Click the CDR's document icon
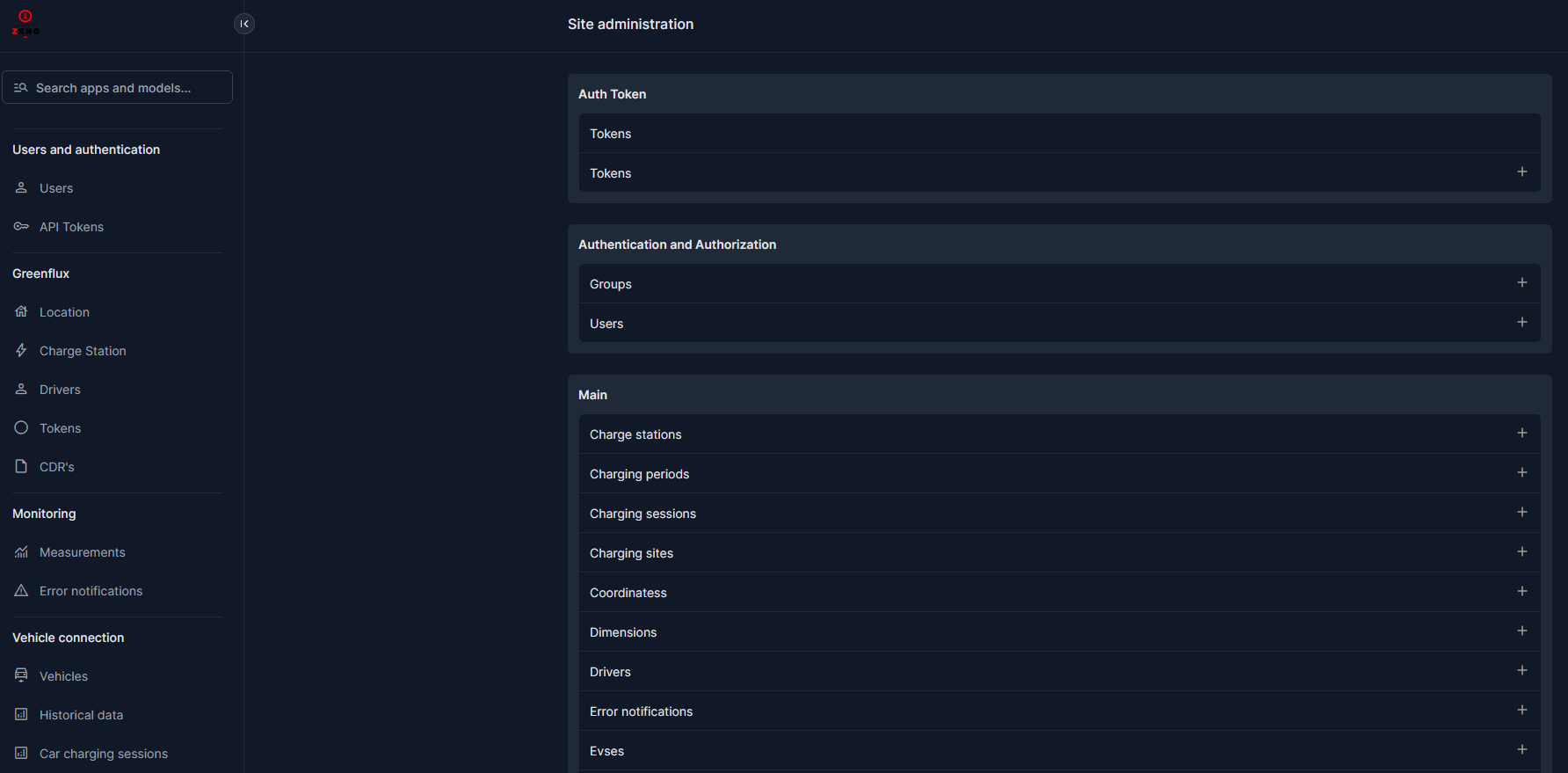Viewport: 1568px width, 773px height. tap(21, 466)
